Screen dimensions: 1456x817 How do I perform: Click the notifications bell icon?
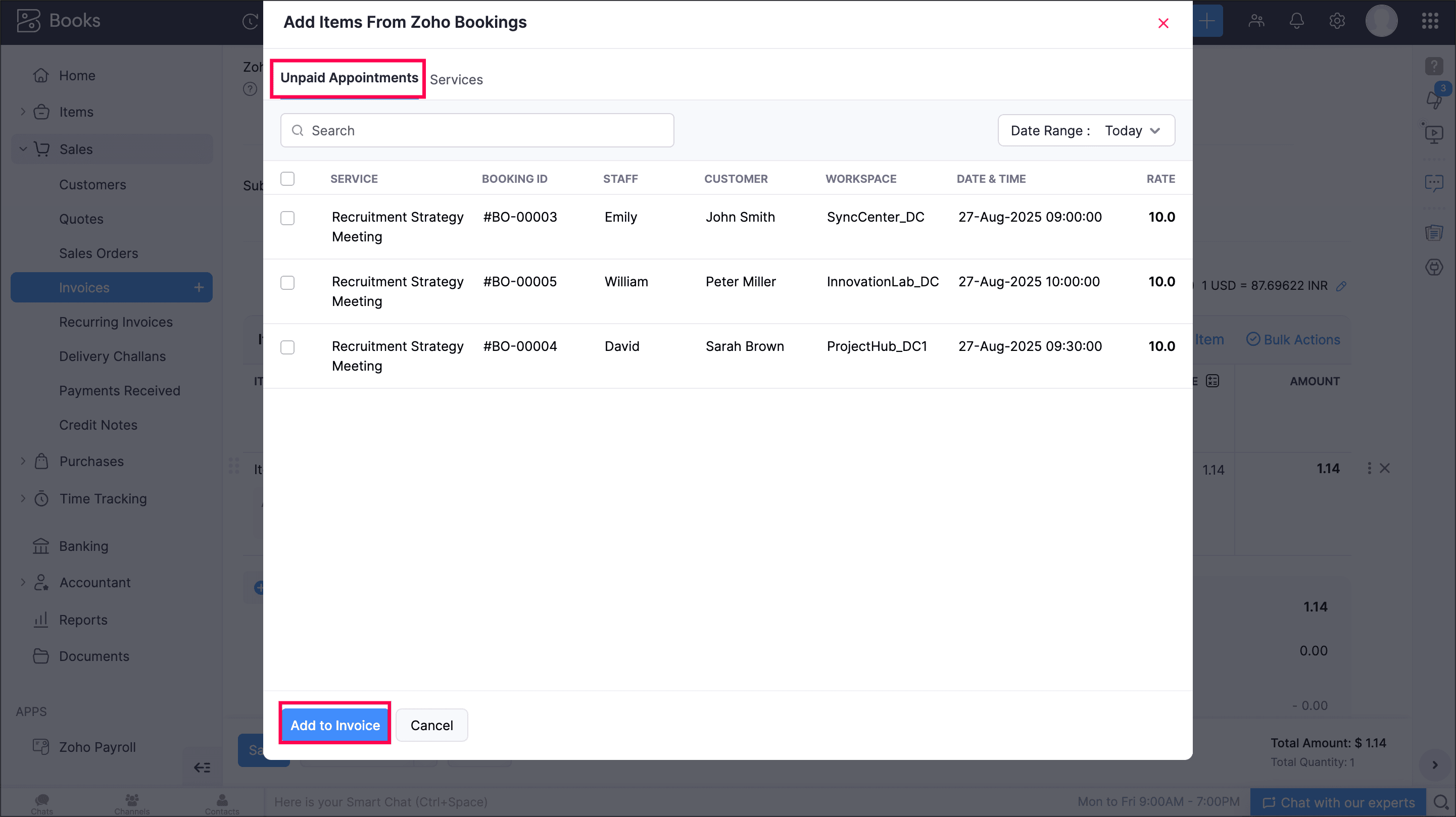[x=1296, y=22]
